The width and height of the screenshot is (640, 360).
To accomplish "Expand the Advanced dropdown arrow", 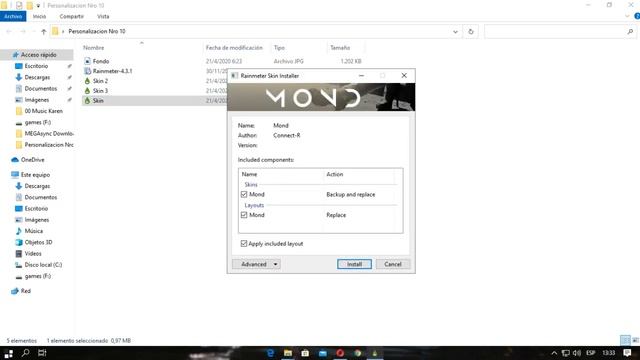I will 276,264.
